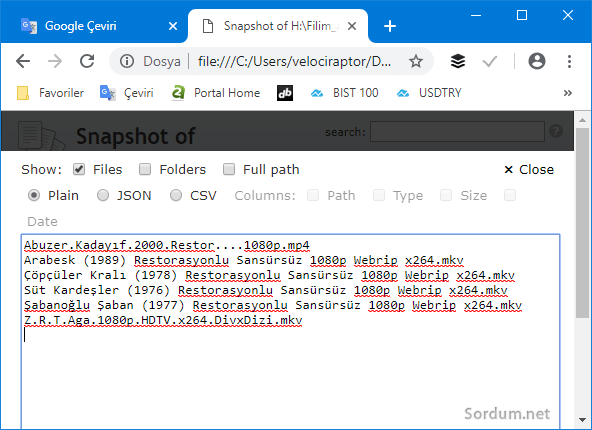Tick the Path column checkbox
The height and width of the screenshot is (430, 592).
tap(313, 195)
